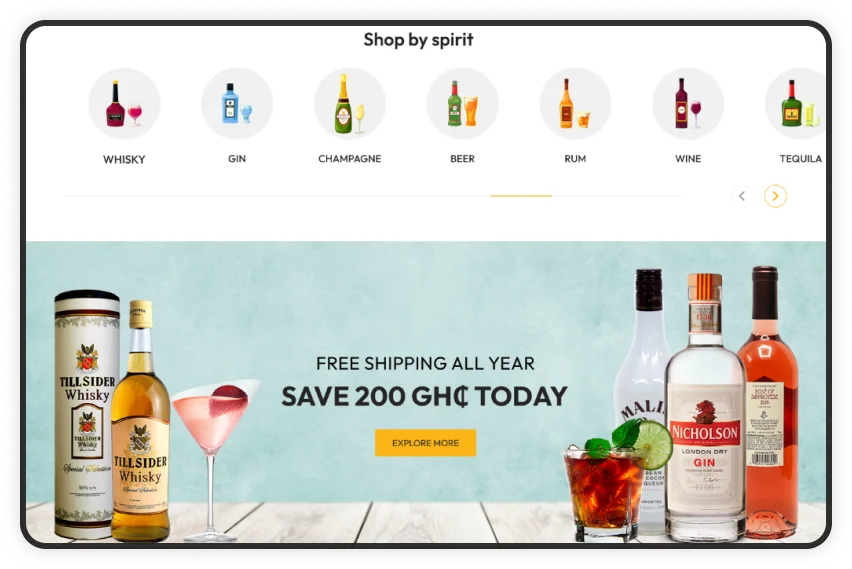Click the BEER label text
Image resolution: width=852 pixels, height=569 pixels.
tap(462, 159)
